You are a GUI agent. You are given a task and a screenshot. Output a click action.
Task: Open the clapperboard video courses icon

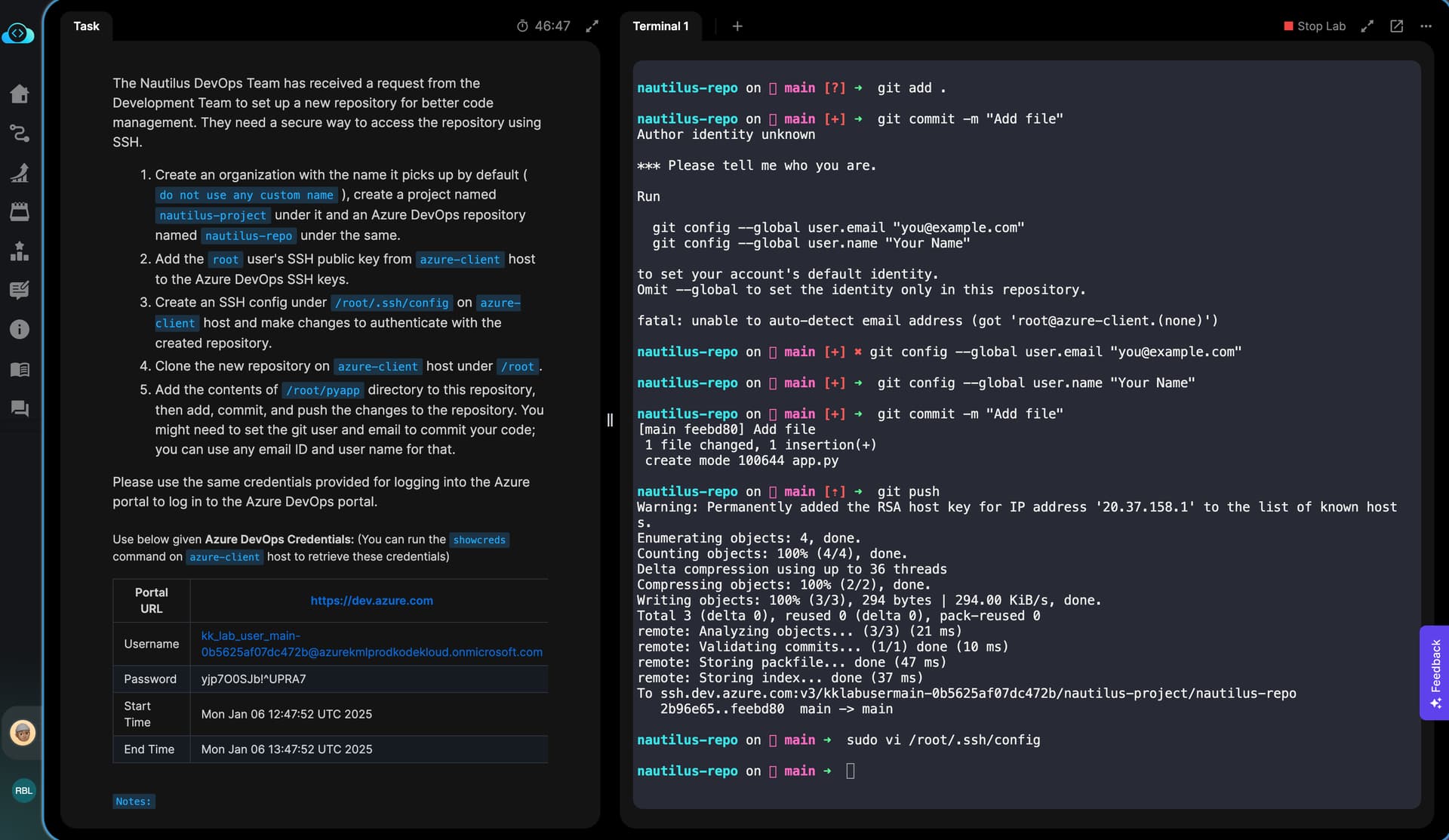pos(20,212)
